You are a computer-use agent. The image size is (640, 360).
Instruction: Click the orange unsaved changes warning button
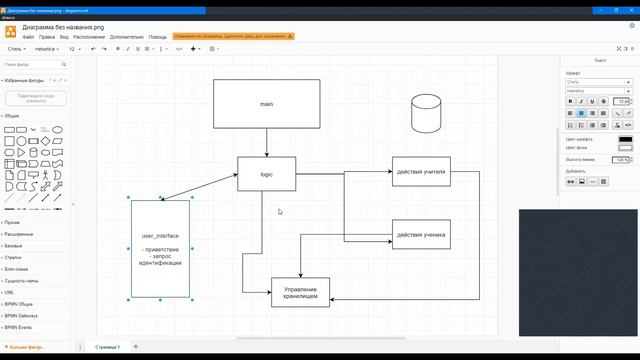click(x=233, y=36)
